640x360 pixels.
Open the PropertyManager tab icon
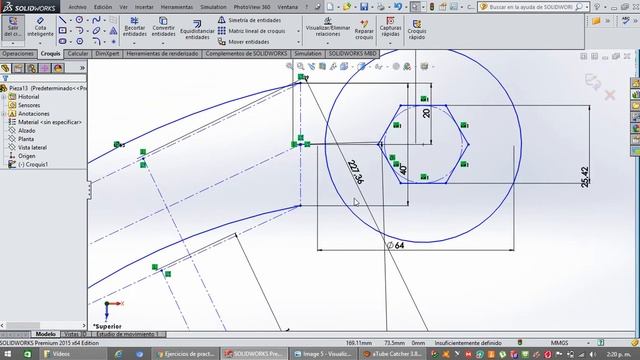(x=18, y=68)
